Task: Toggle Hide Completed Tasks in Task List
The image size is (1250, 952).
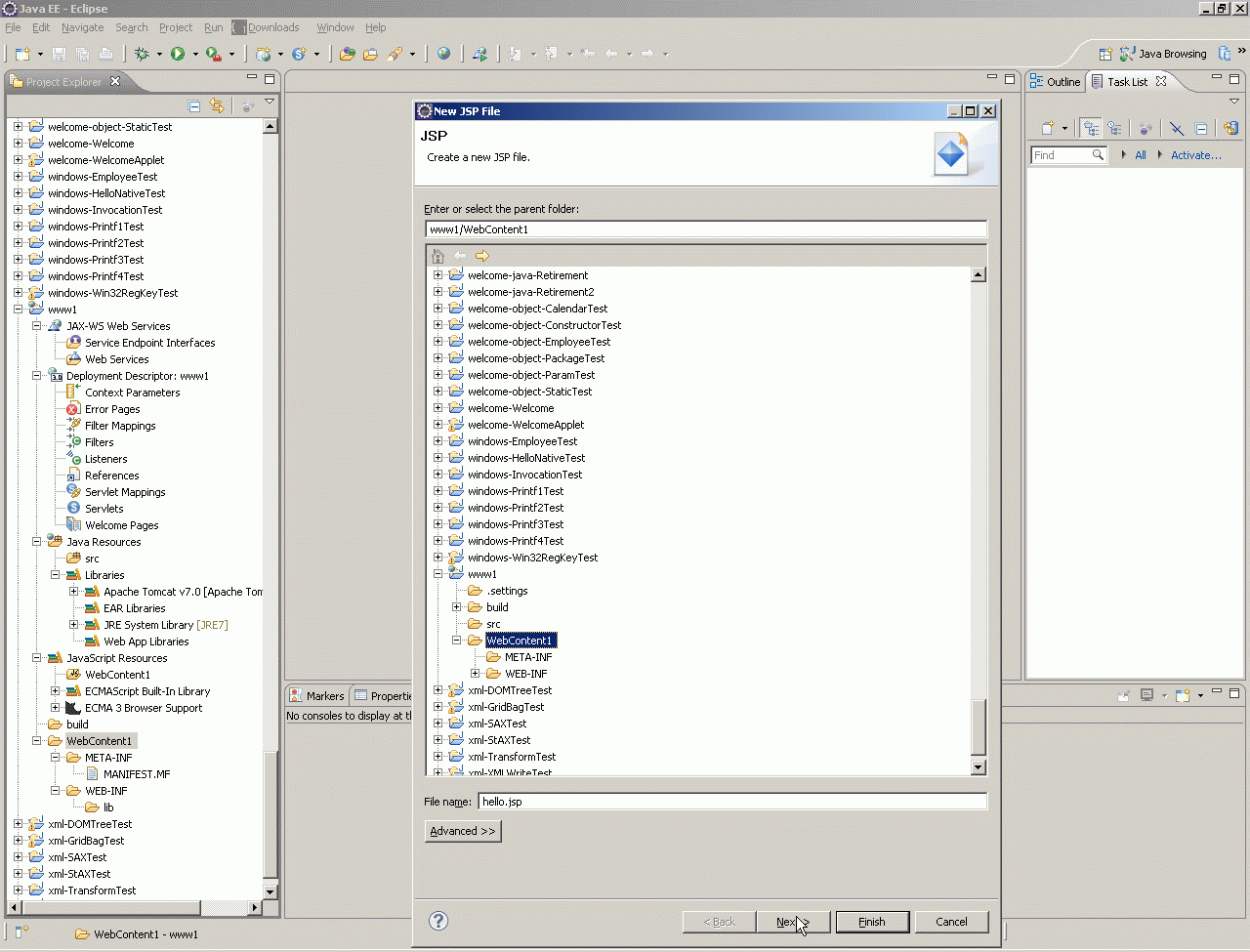Action: click(x=1177, y=128)
